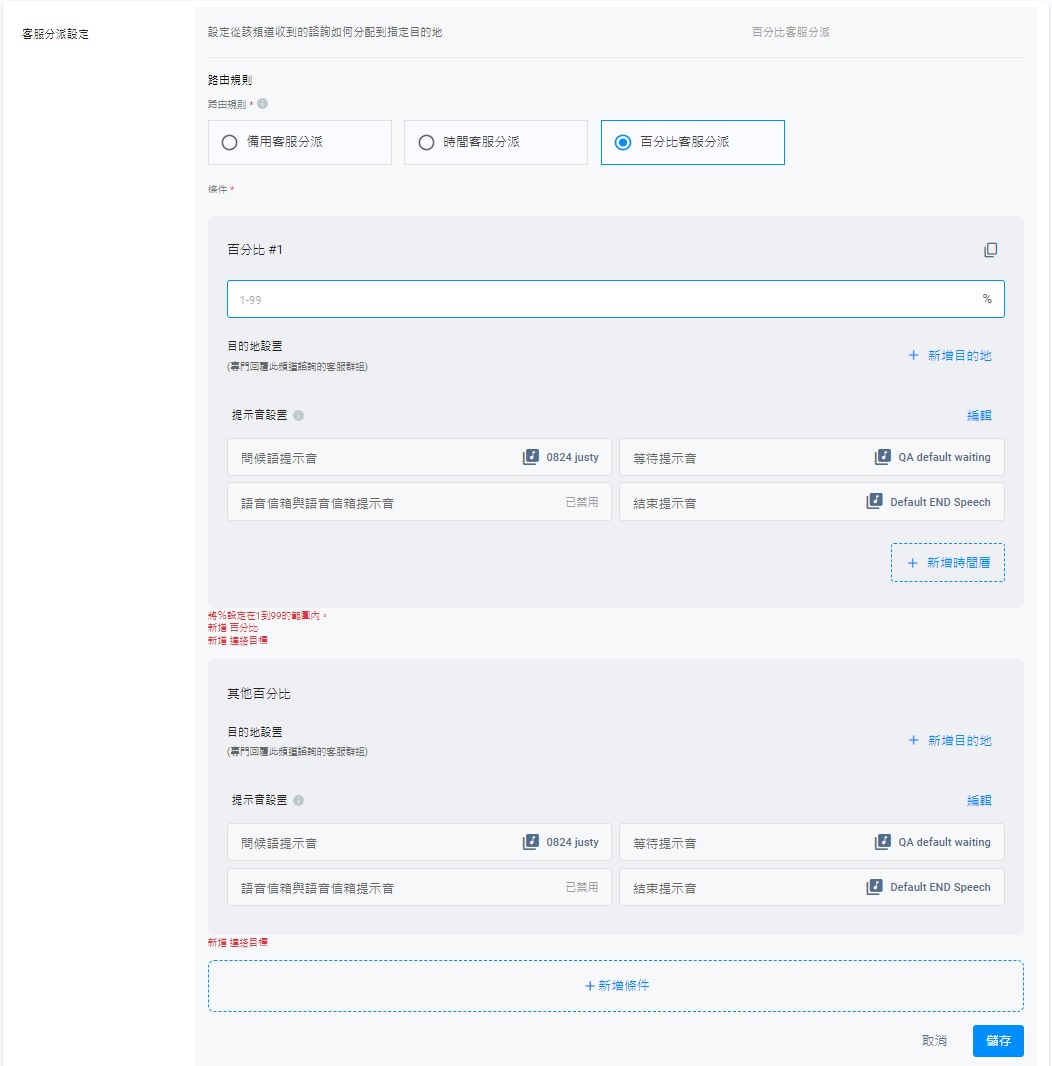Click 已禁用 voicemail status in 百分比 #1
The width and height of the screenshot is (1052, 1066).
coord(582,502)
